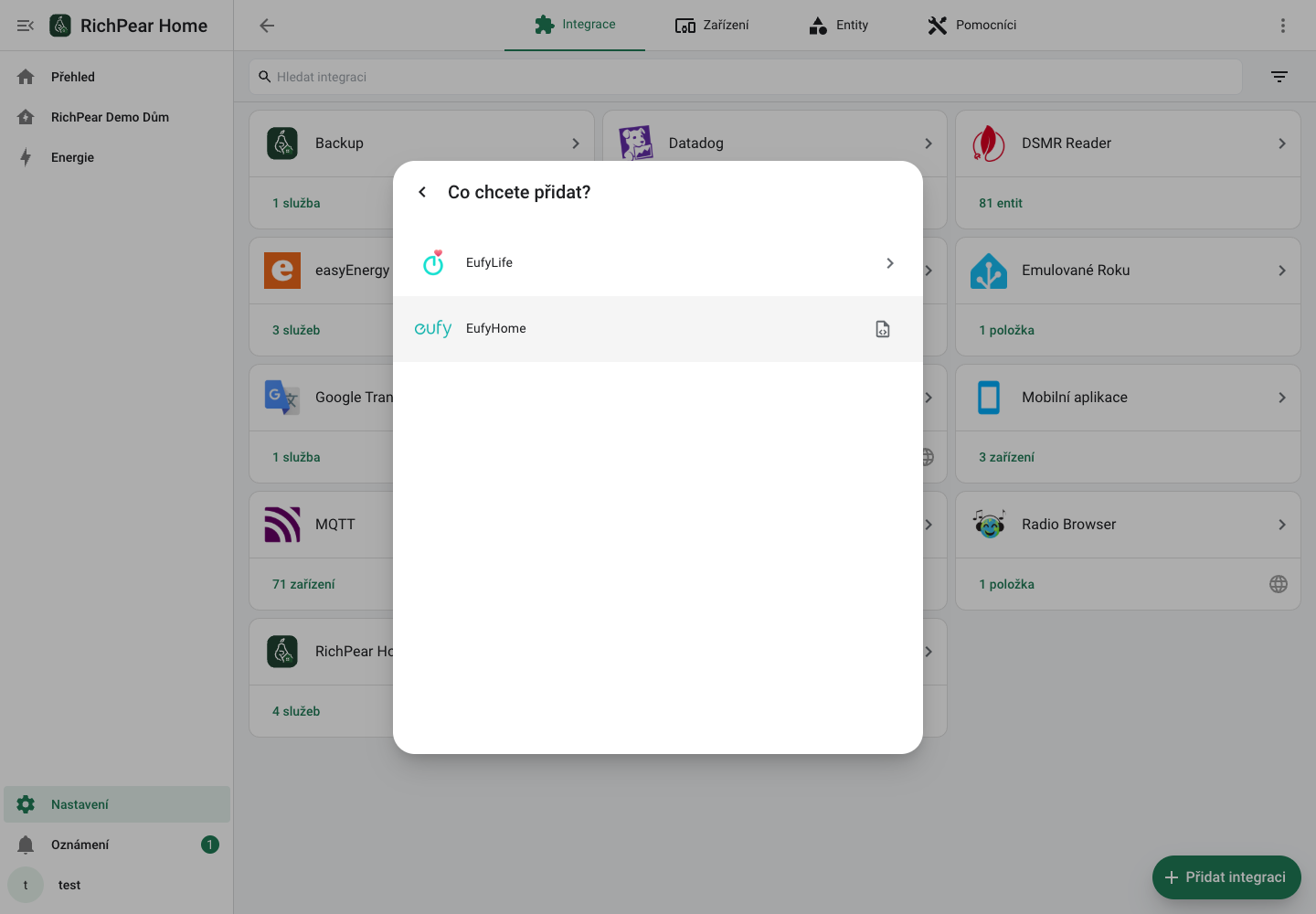Click the EufyHome documentation file icon
Image resolution: width=1316 pixels, height=914 pixels.
pyautogui.click(x=883, y=329)
